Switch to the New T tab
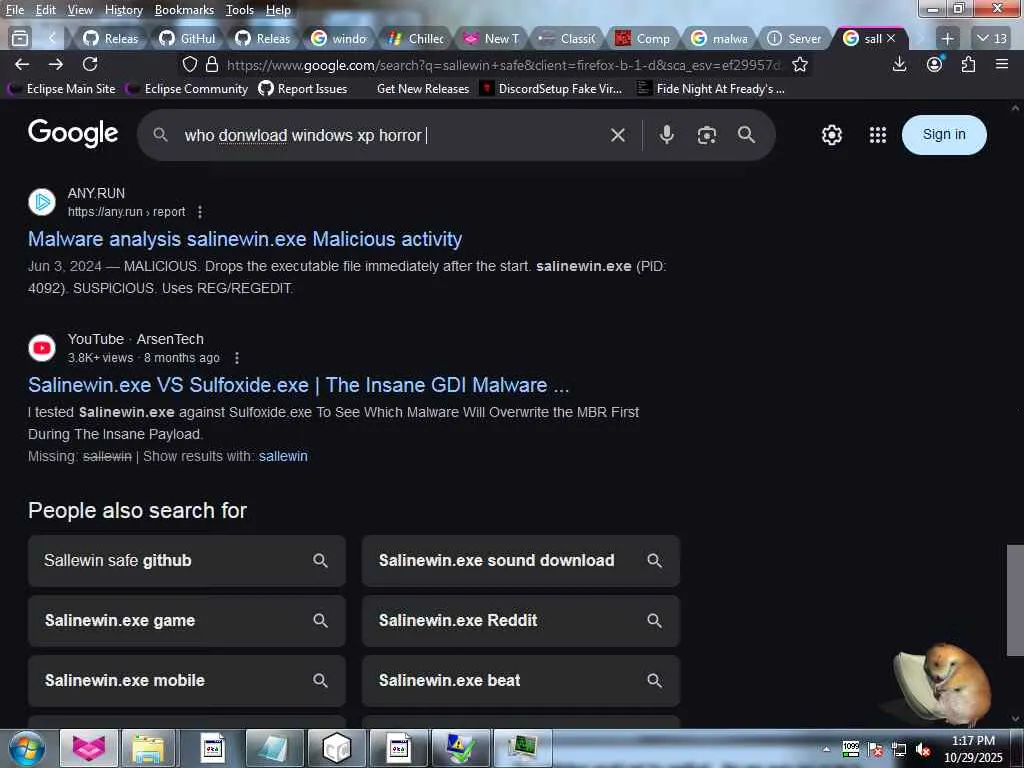The width and height of the screenshot is (1024, 768). (492, 39)
